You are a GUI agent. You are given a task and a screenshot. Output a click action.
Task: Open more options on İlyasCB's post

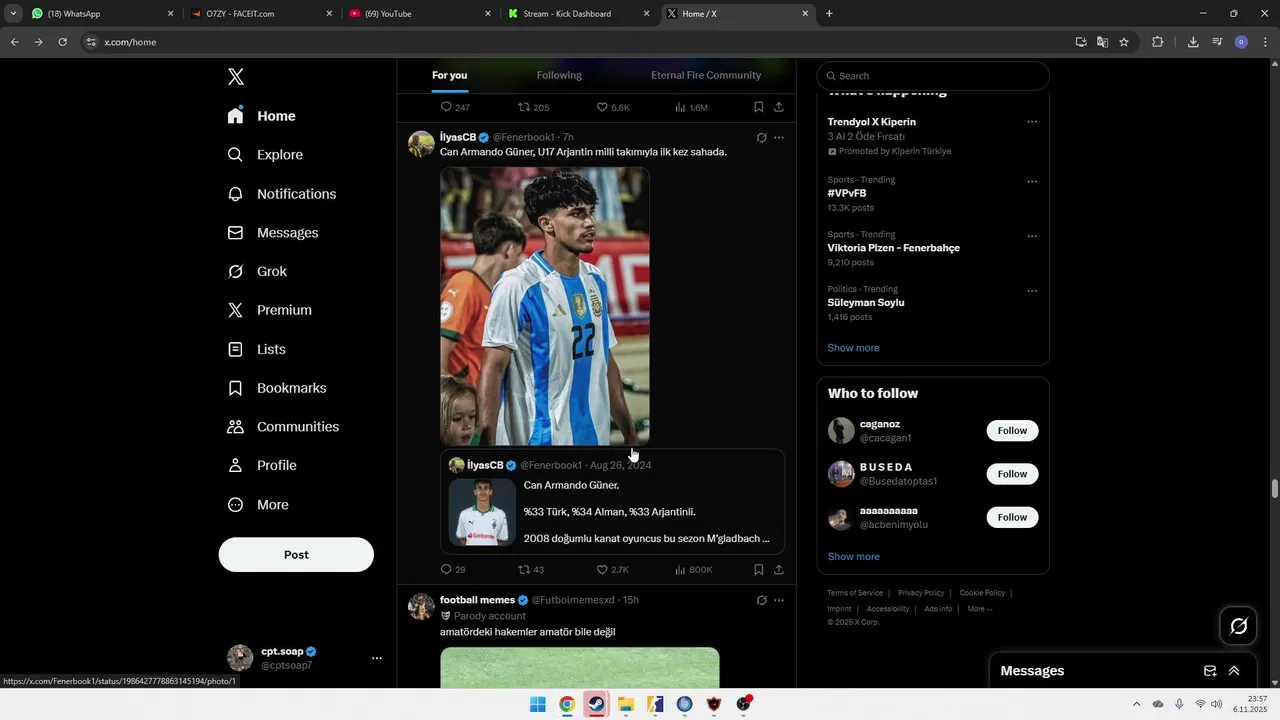pyautogui.click(x=779, y=138)
